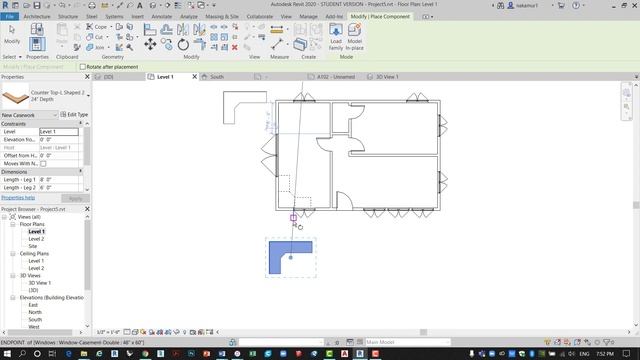Open the Counter Top type selector dropdown
Viewport: 640px width, 360px height.
[x=88, y=96]
